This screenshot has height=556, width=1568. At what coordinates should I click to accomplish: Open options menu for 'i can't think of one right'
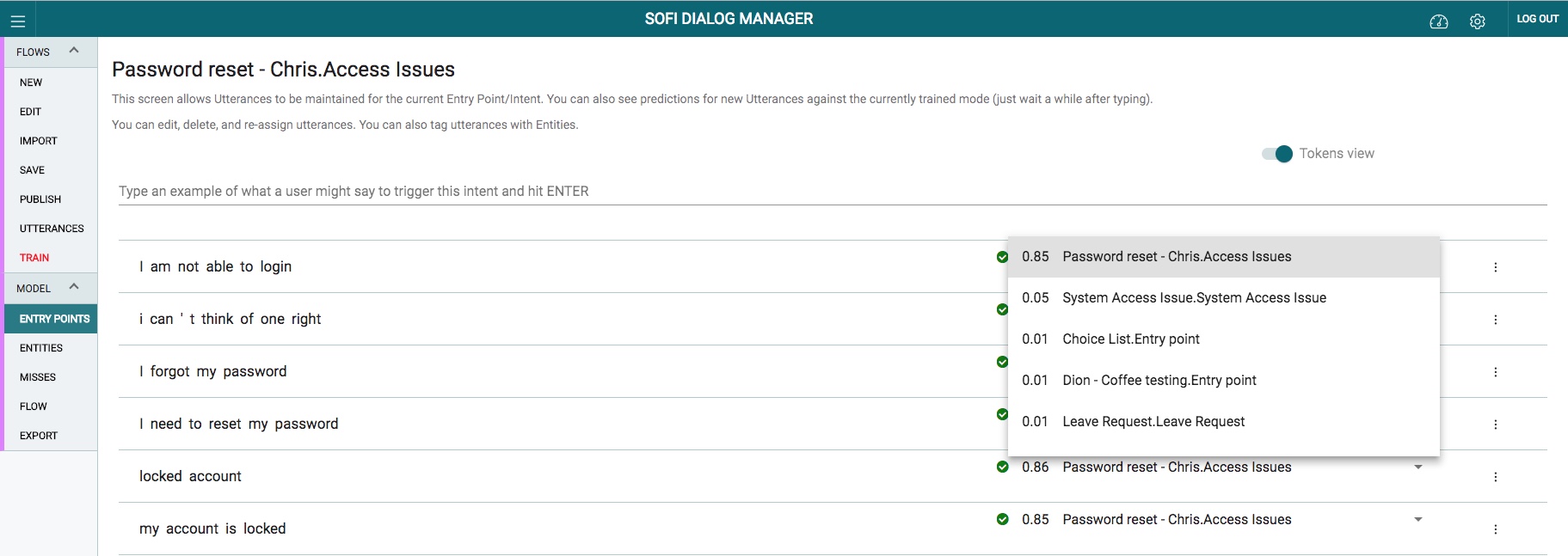click(x=1495, y=320)
